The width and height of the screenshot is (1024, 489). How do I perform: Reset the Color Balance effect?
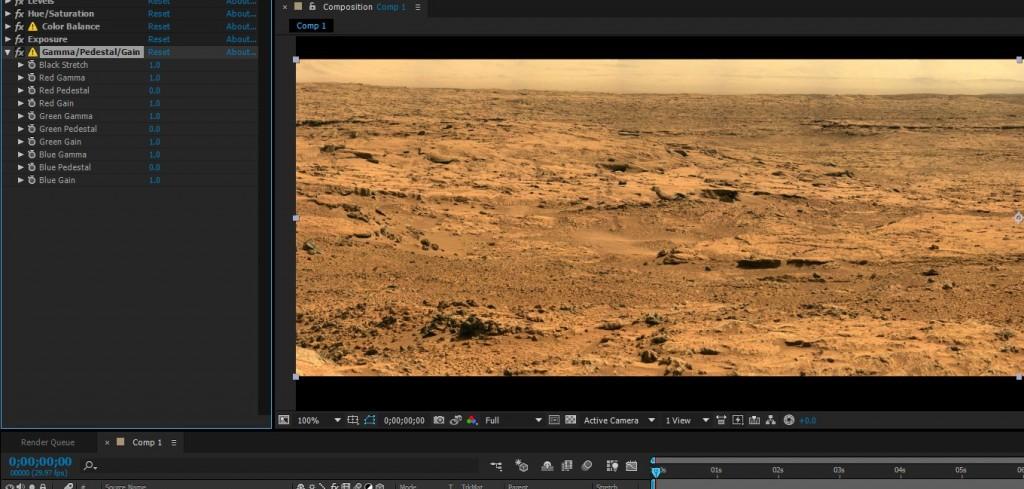(159, 27)
